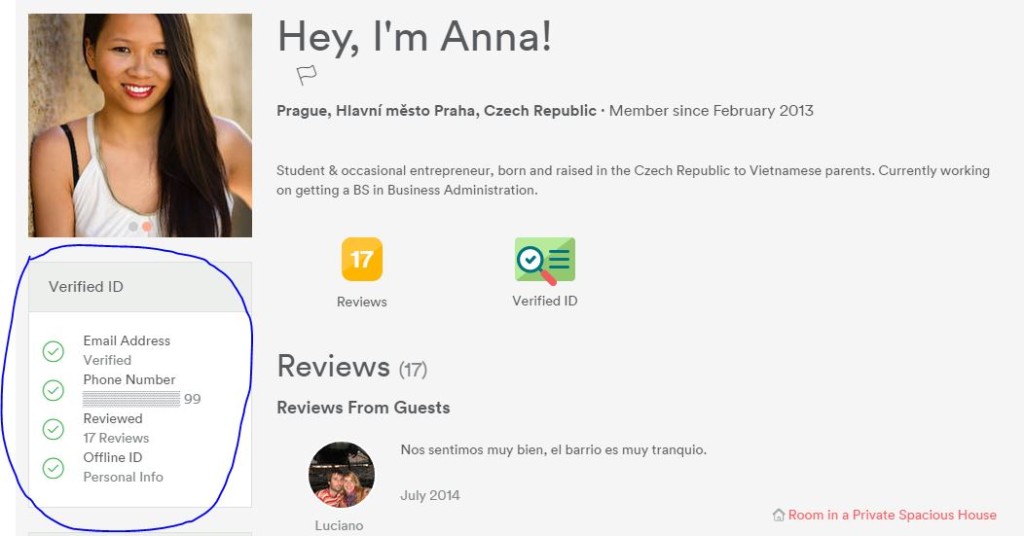Image resolution: width=1024 pixels, height=536 pixels.
Task: Open Anna's main profile photo
Action: click(140, 120)
